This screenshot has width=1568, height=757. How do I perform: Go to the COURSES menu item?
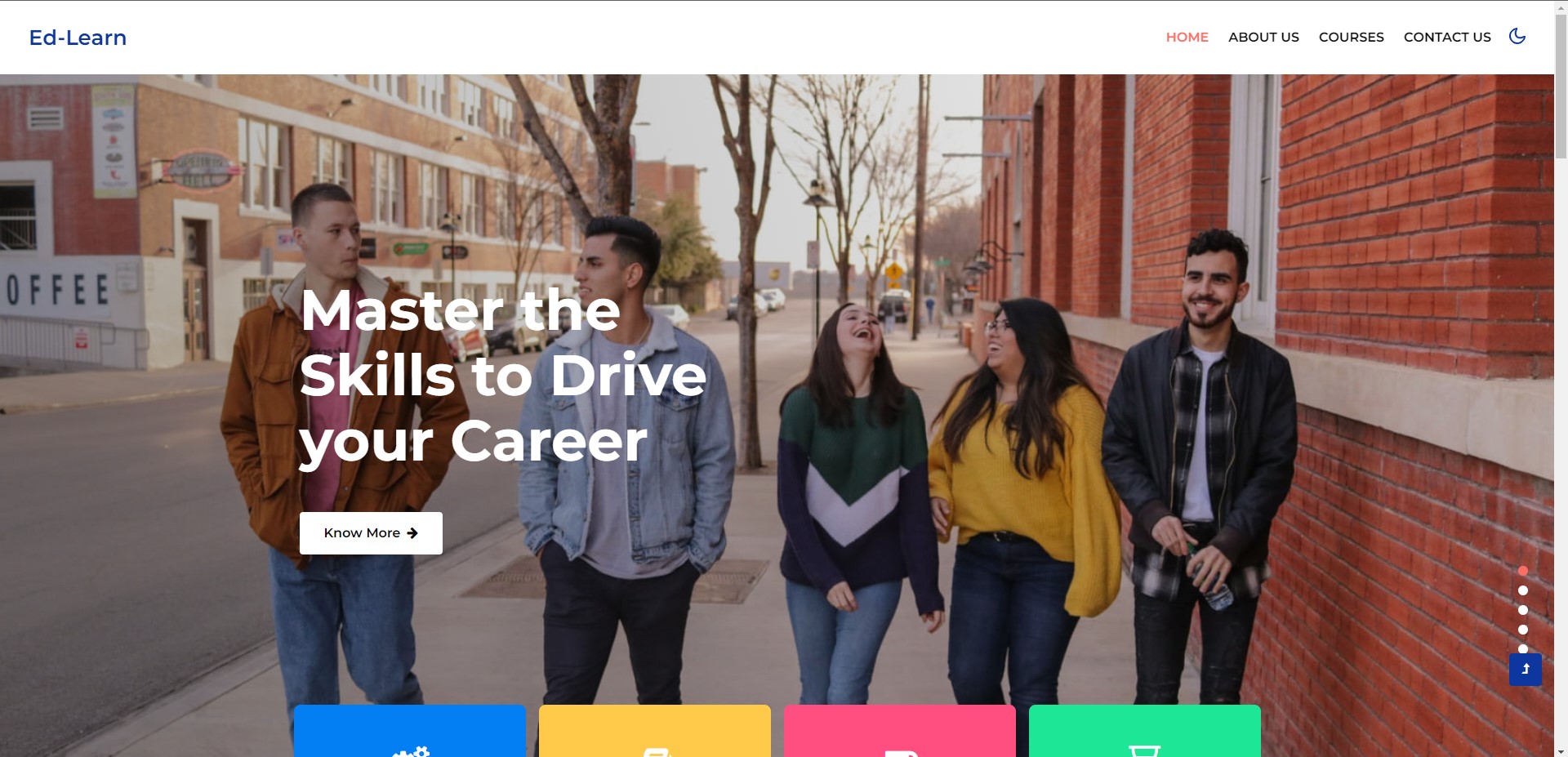1351,37
